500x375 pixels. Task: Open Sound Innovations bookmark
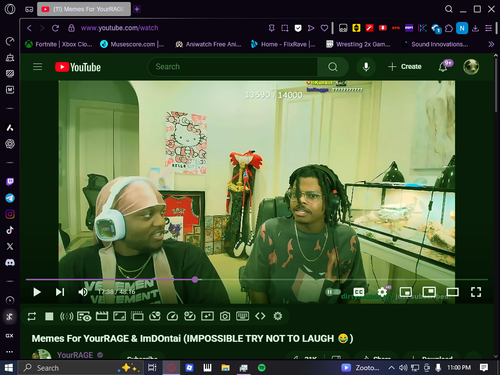pyautogui.click(x=435, y=44)
